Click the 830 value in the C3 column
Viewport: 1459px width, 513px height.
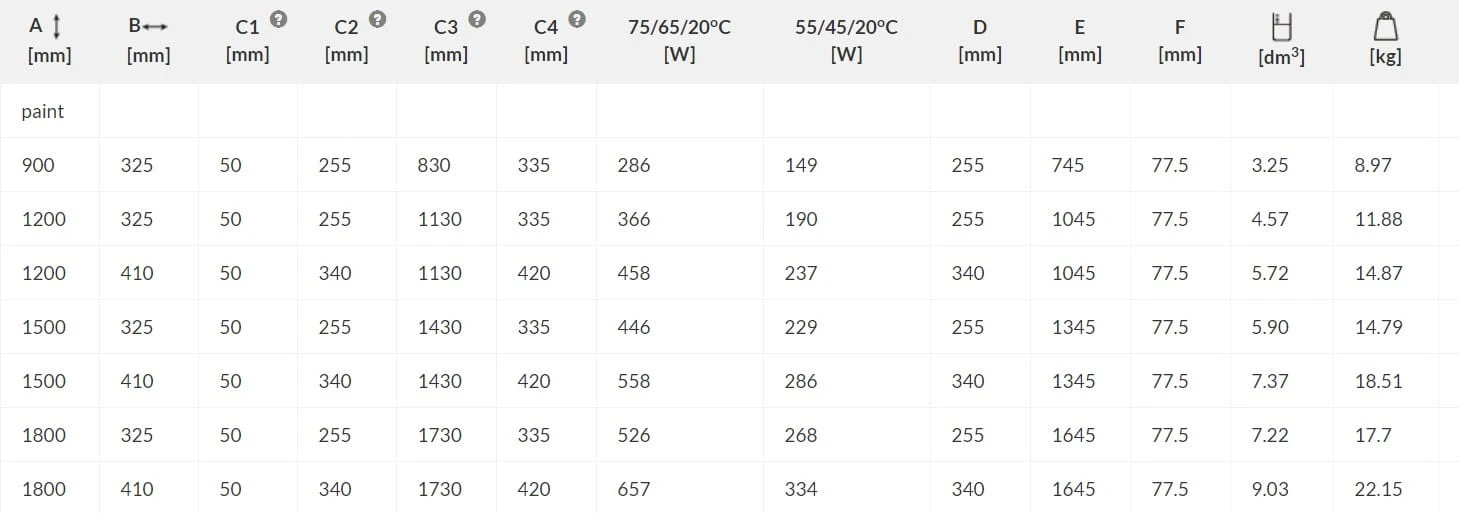click(x=434, y=166)
